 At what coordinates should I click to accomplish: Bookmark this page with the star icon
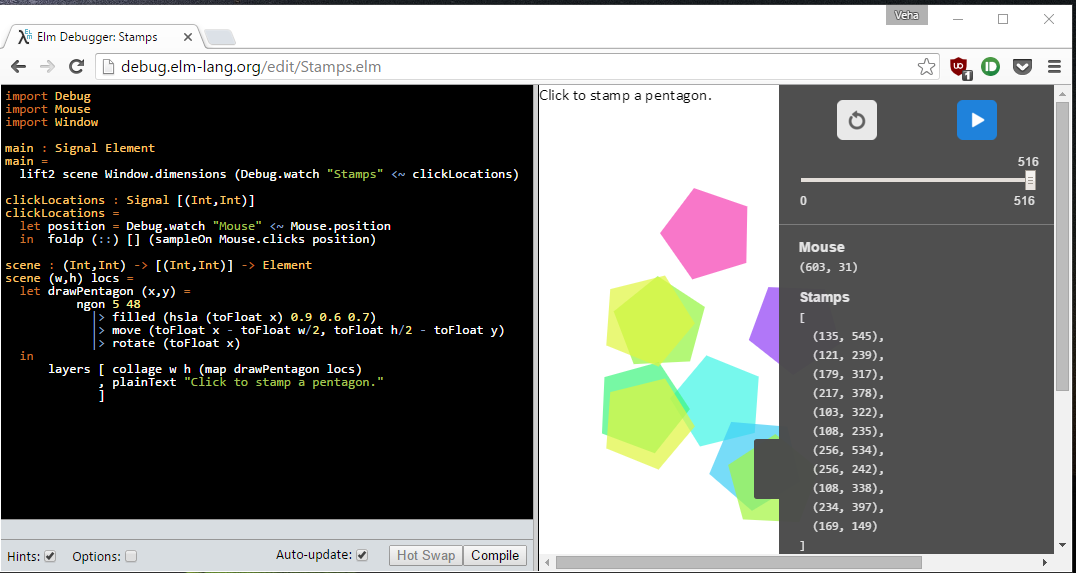pyautogui.click(x=926, y=67)
